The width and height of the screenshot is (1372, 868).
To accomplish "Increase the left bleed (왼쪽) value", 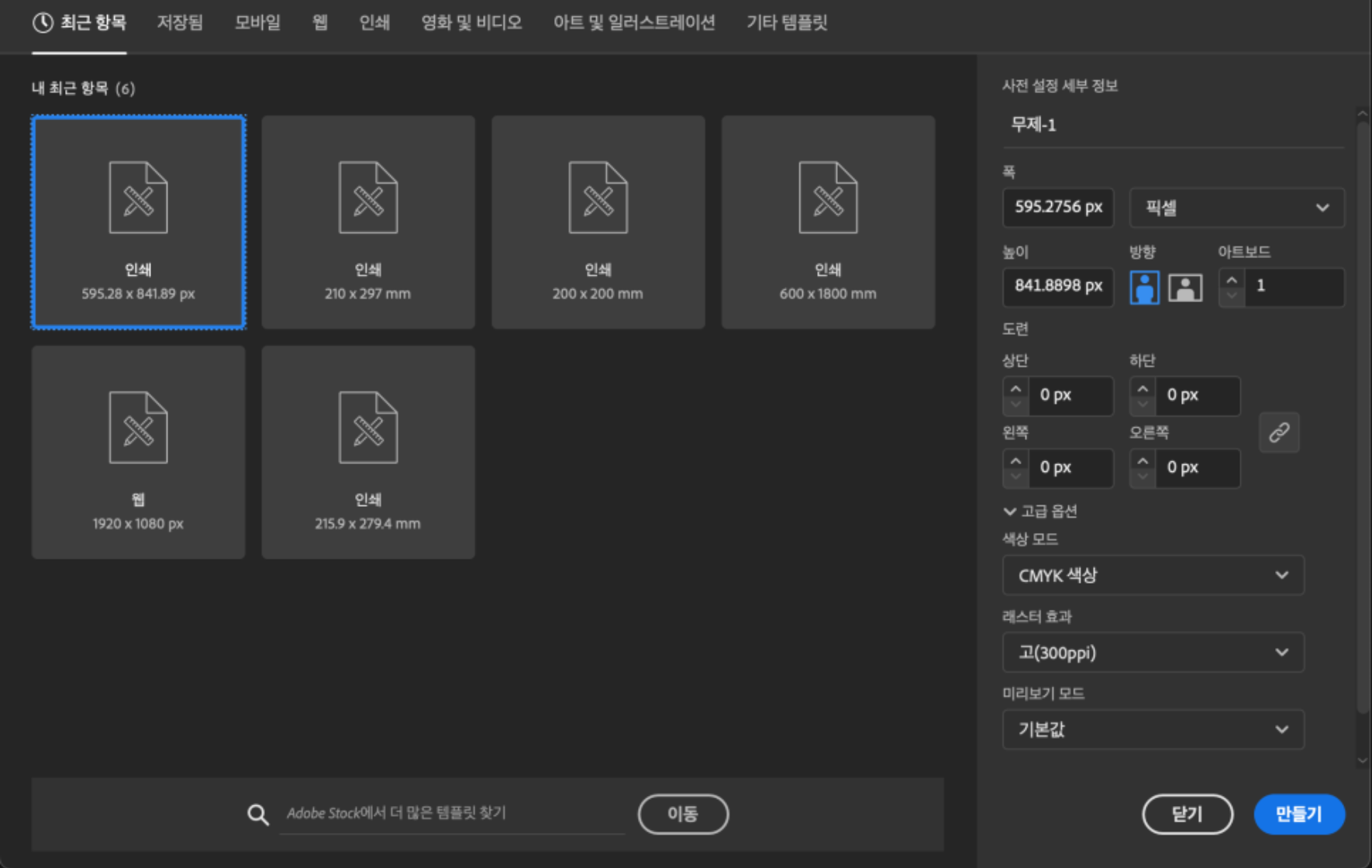I will pyautogui.click(x=1015, y=460).
